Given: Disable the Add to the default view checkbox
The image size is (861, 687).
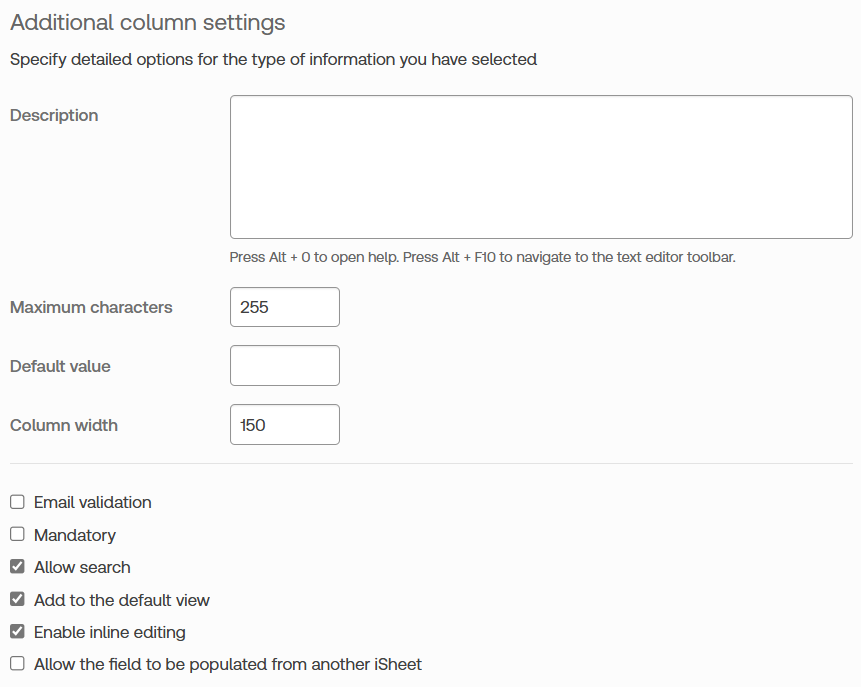Looking at the screenshot, I should point(17,600).
